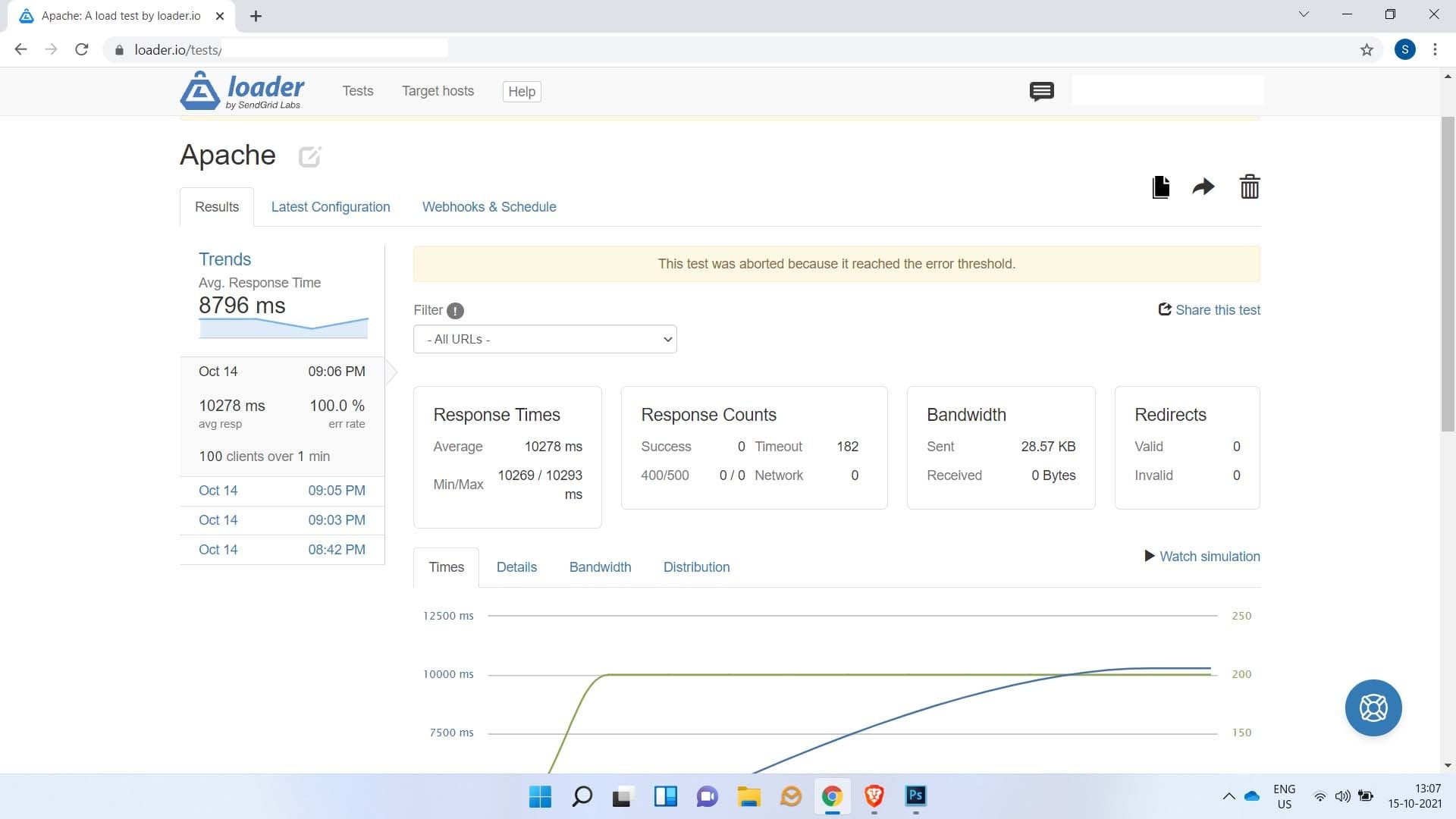Open Chrome tab search chevron
This screenshot has width=1456, height=819.
pos(1304,14)
